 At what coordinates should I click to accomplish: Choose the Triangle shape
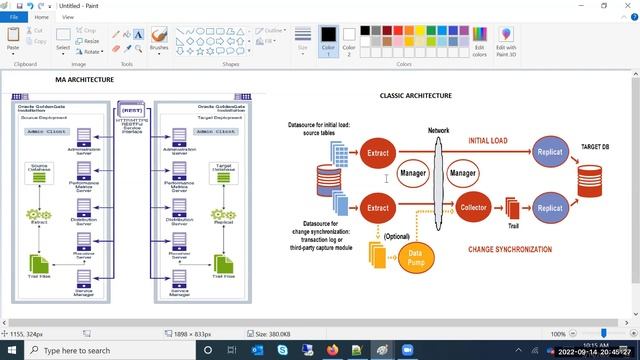pyautogui.click(x=240, y=31)
